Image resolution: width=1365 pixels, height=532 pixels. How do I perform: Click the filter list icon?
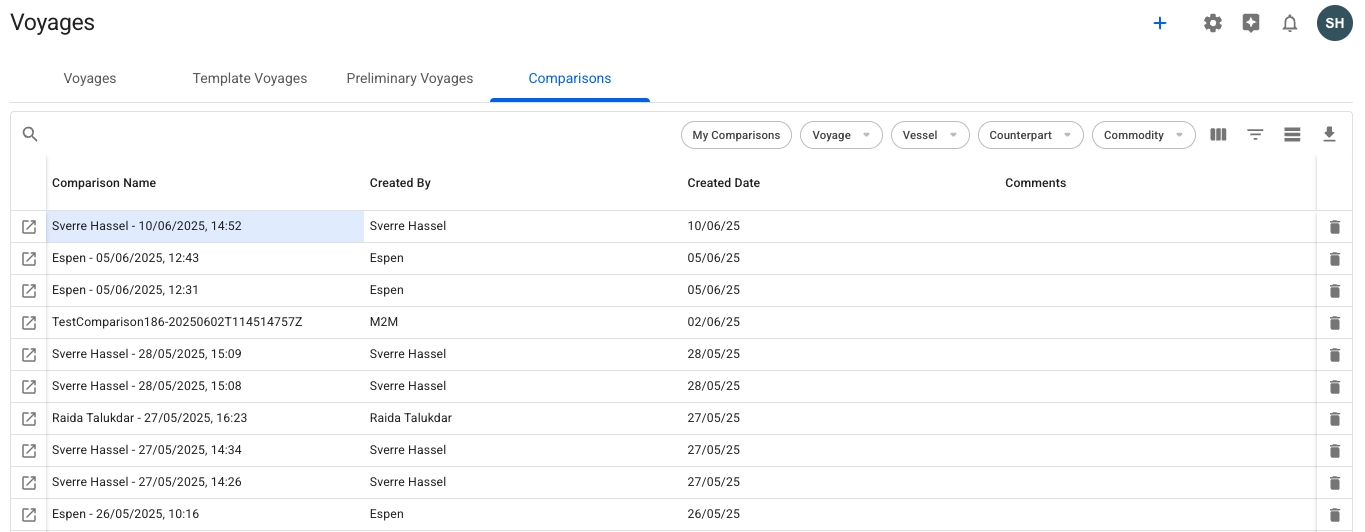pyautogui.click(x=1255, y=134)
